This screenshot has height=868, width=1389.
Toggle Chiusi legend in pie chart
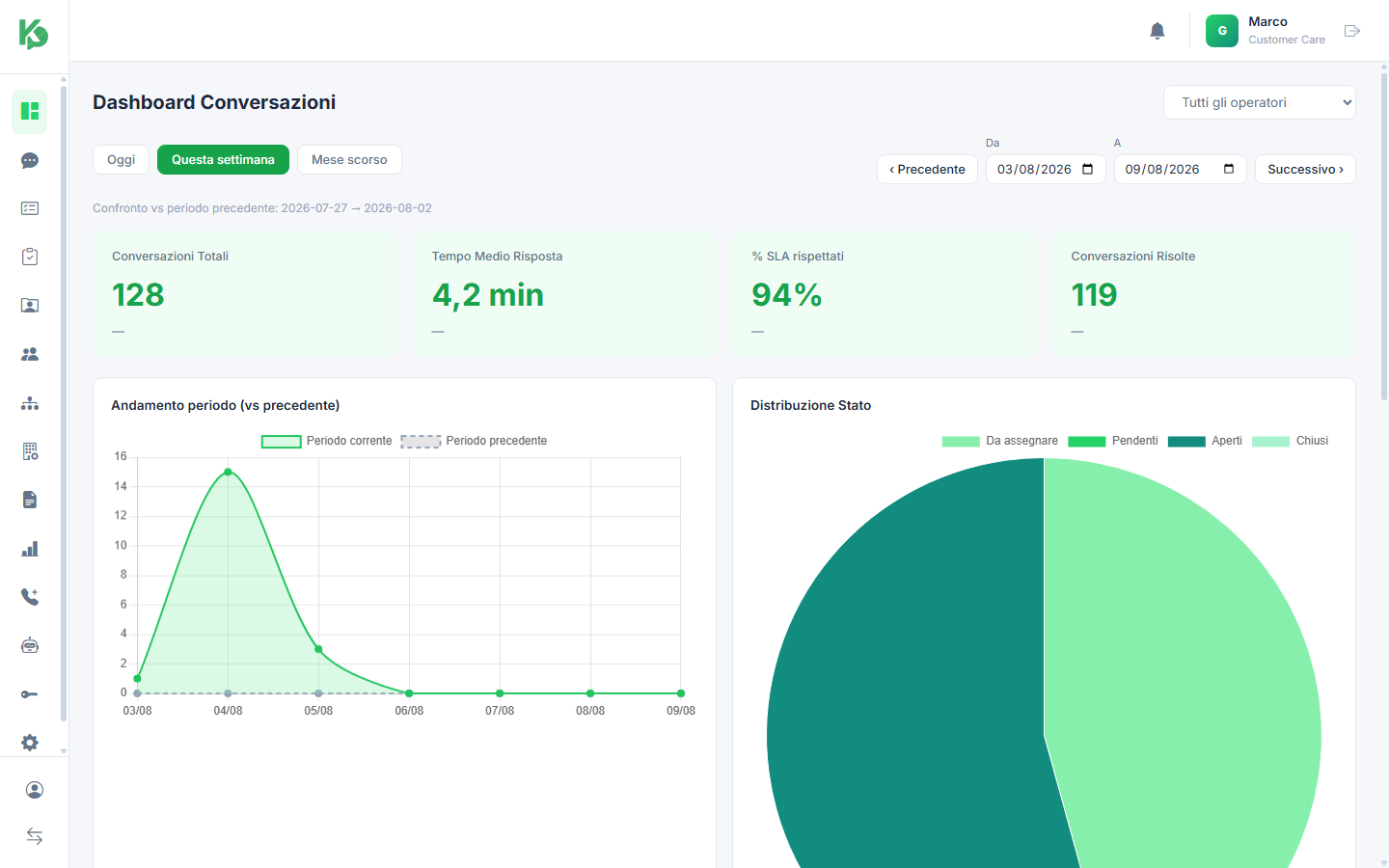tap(1290, 441)
